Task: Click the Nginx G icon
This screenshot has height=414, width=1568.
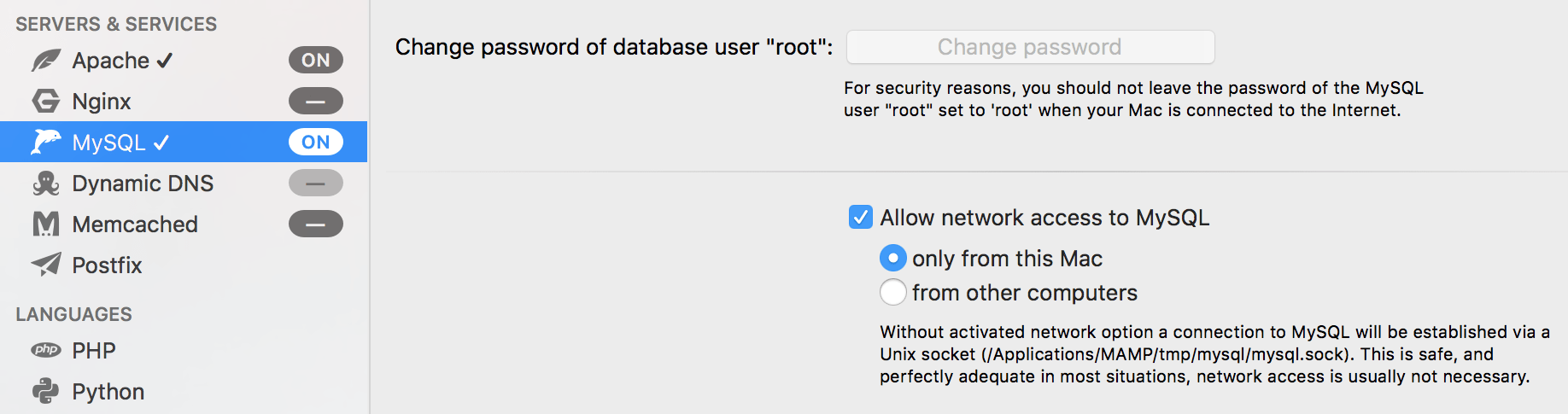Action: click(46, 102)
